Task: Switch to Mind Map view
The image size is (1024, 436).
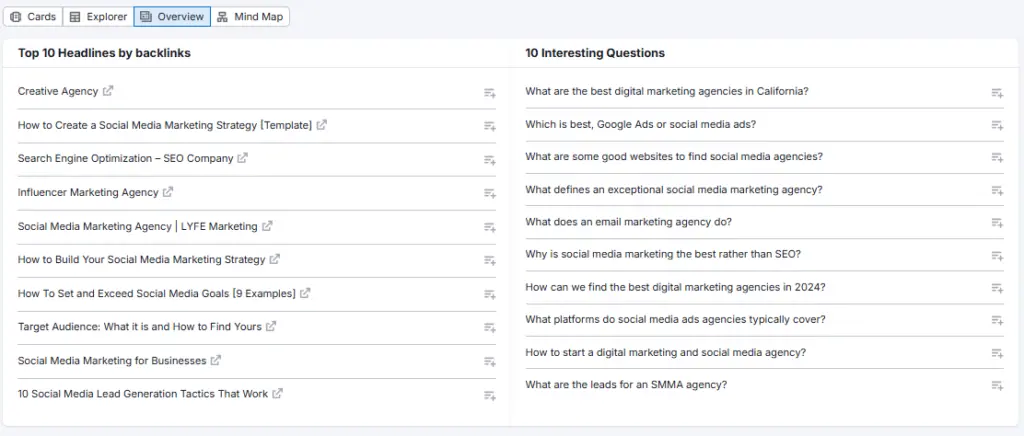Action: [250, 17]
